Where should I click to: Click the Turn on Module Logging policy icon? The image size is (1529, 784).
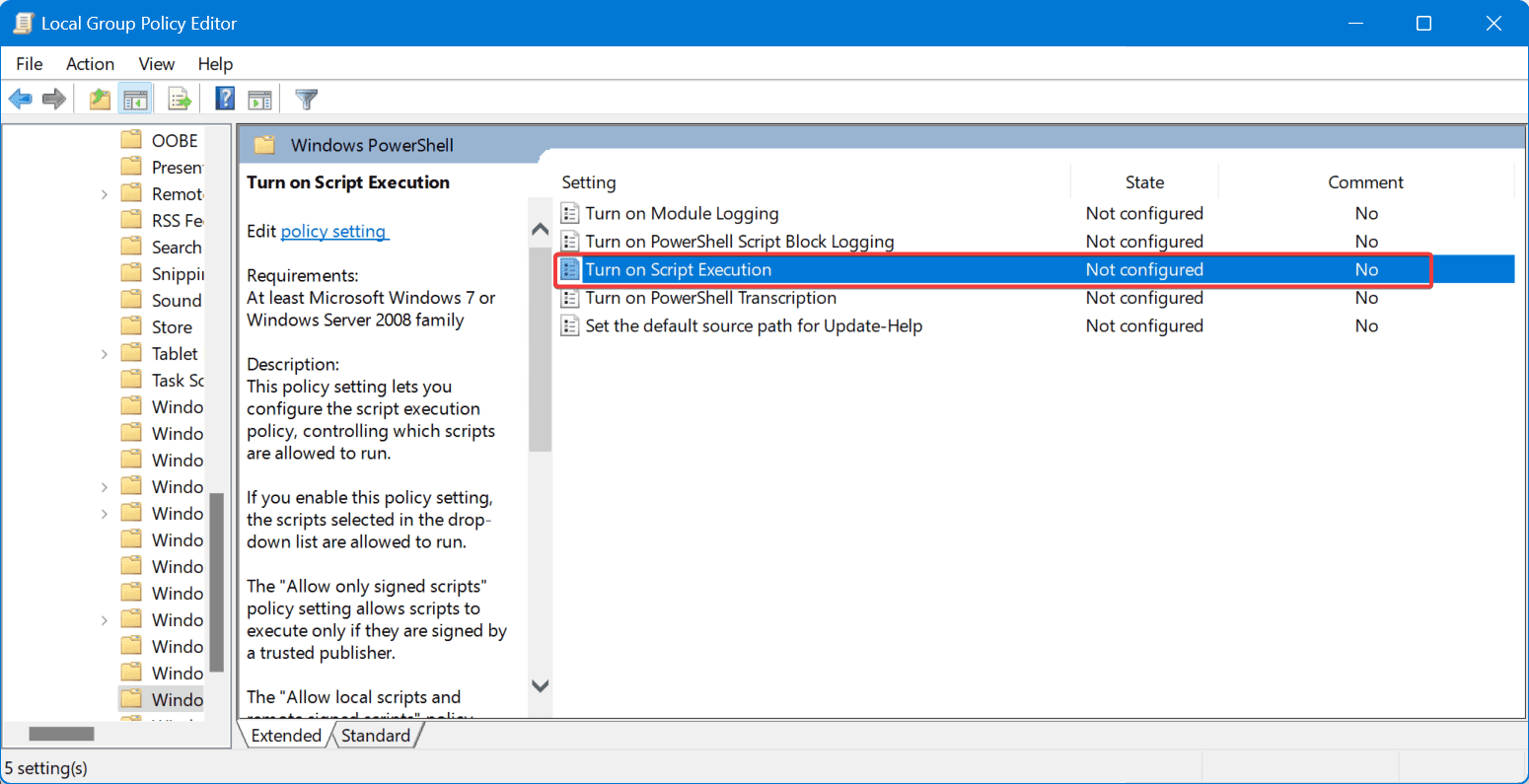569,214
